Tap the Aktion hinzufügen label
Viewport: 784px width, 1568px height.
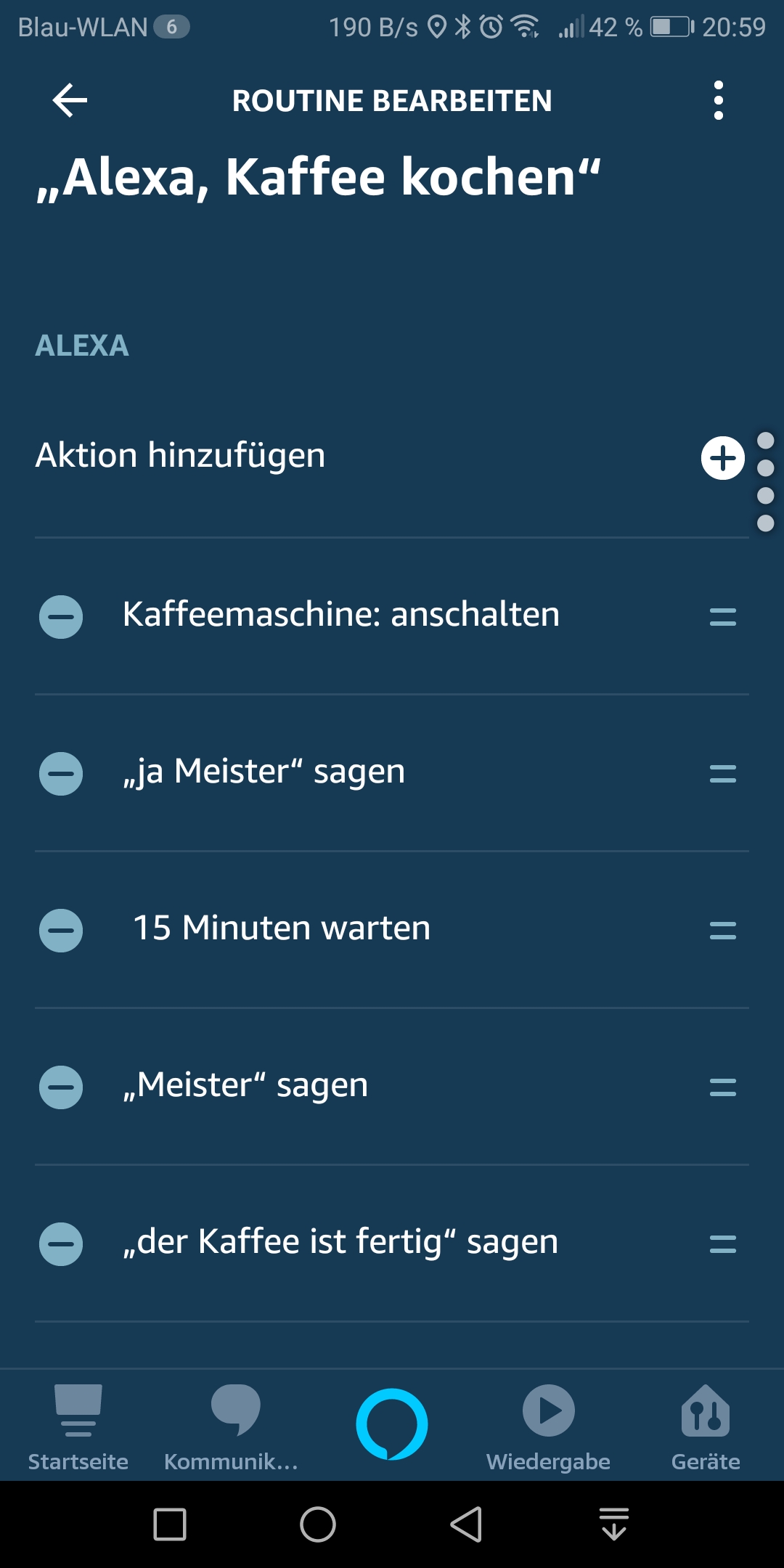(181, 456)
